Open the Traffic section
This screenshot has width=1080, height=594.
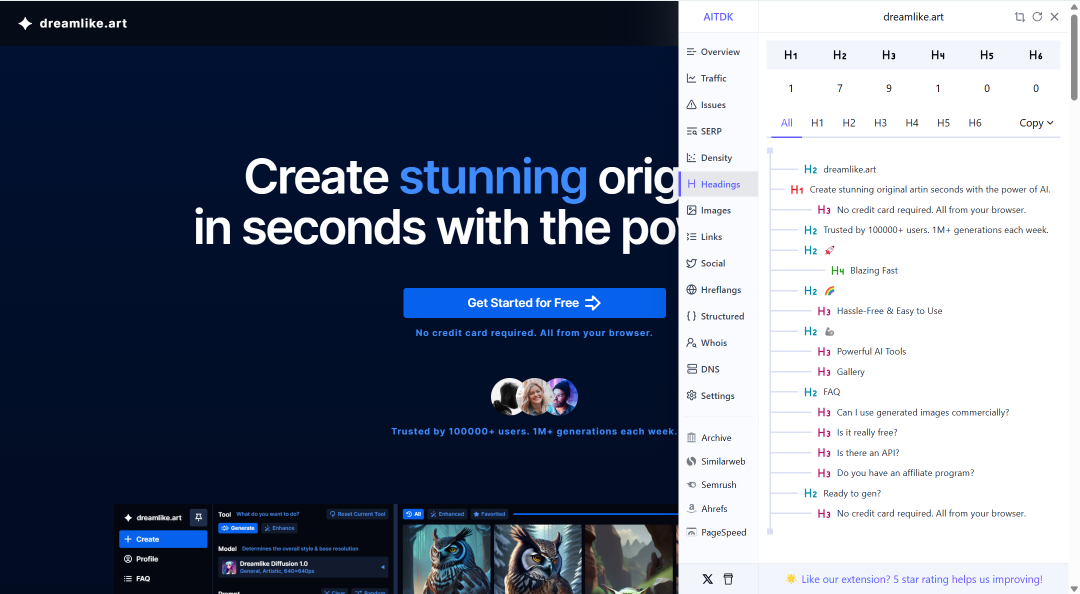[x=707, y=79]
